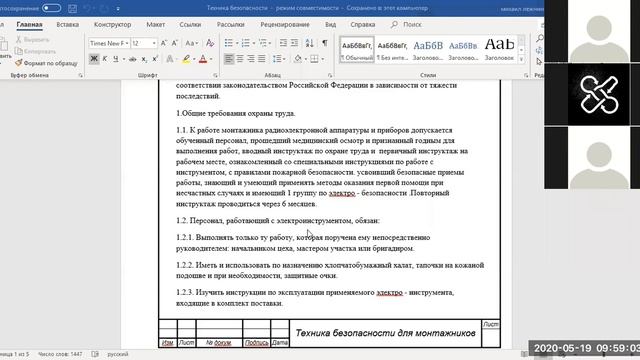Screen dimensions: 640x360
Task: Apply yellow text highlight color
Action: [x=186, y=59]
